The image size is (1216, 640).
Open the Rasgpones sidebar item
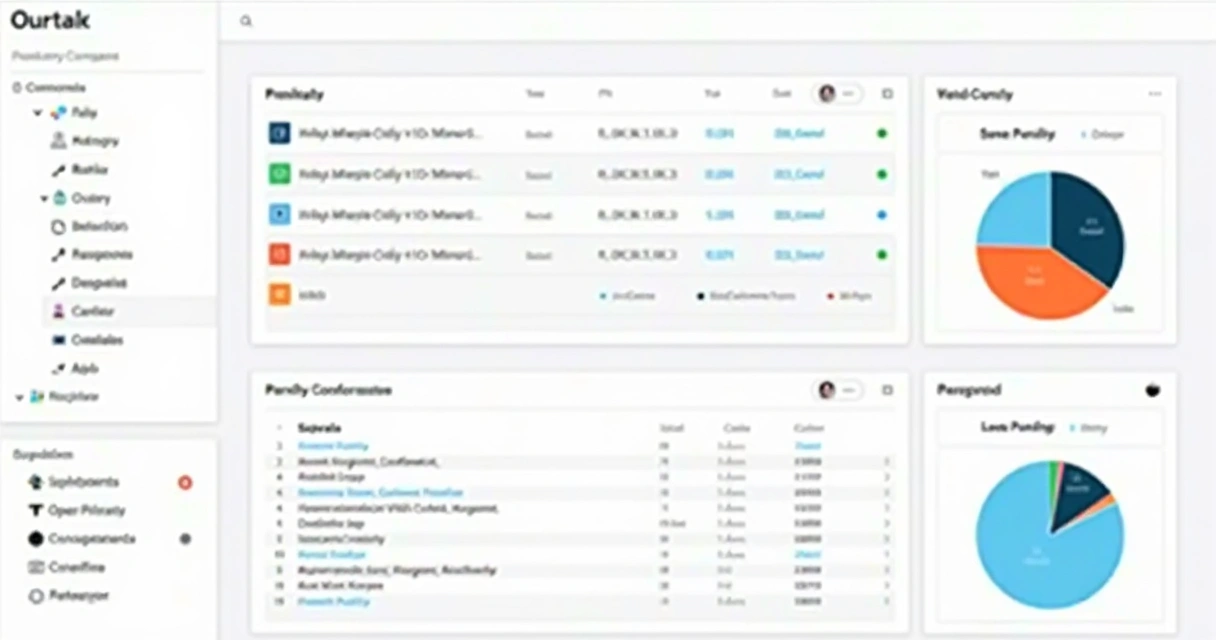(91, 255)
